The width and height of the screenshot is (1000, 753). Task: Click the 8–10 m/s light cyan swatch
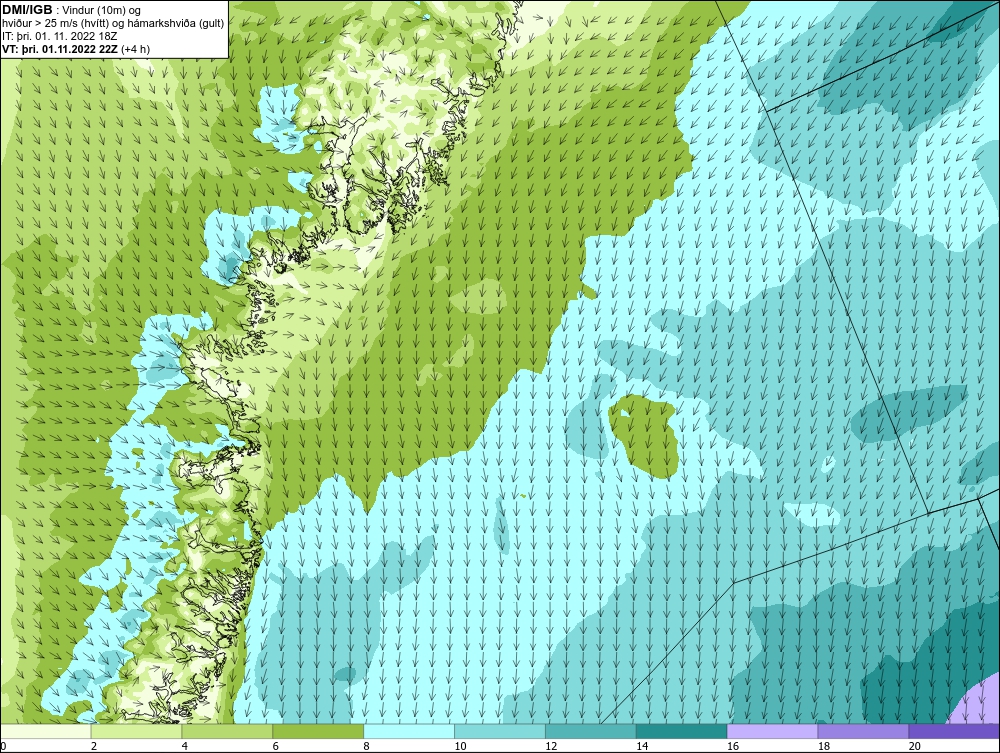pos(409,731)
